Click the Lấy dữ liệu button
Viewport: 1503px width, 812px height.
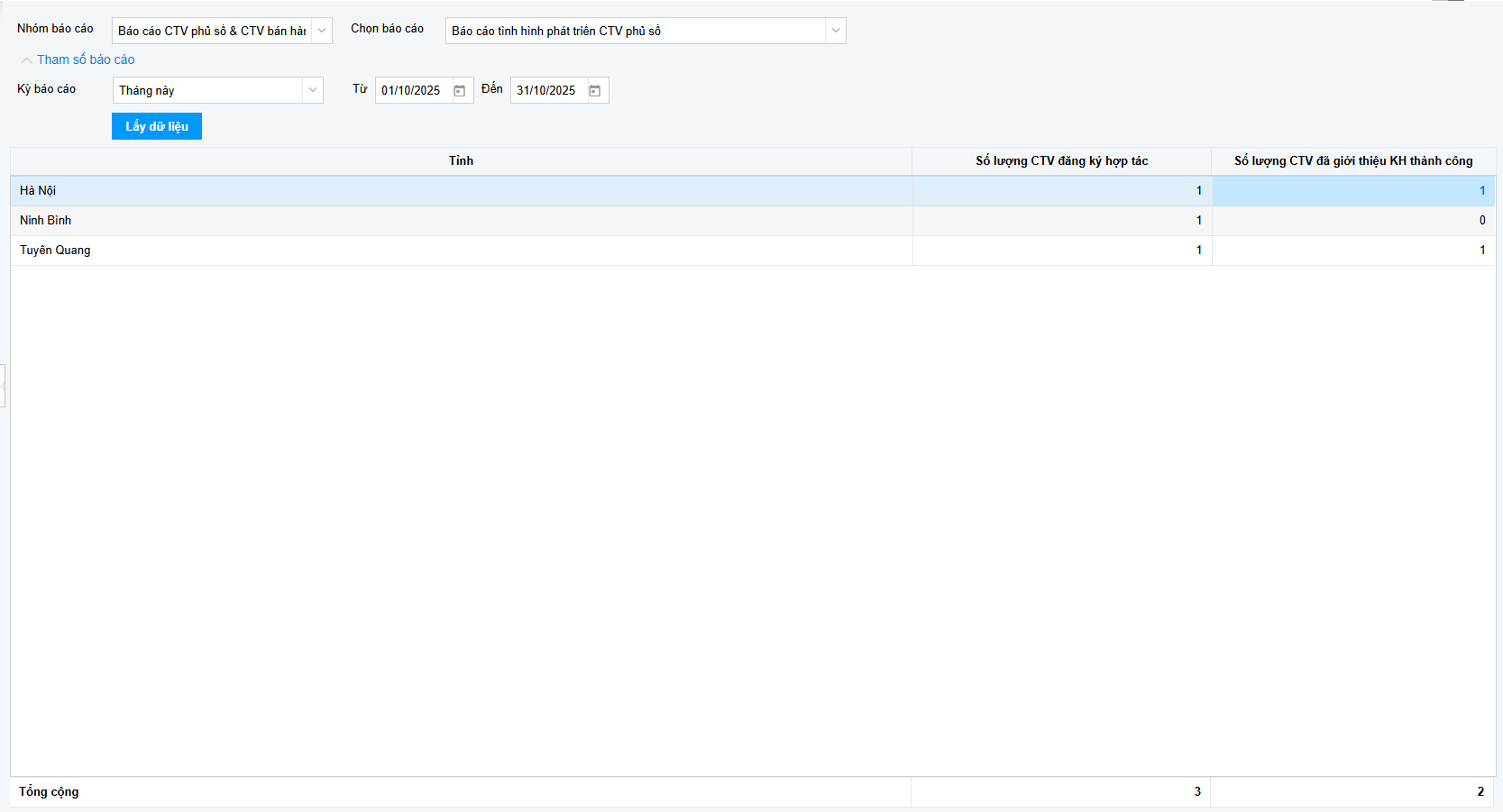157,126
